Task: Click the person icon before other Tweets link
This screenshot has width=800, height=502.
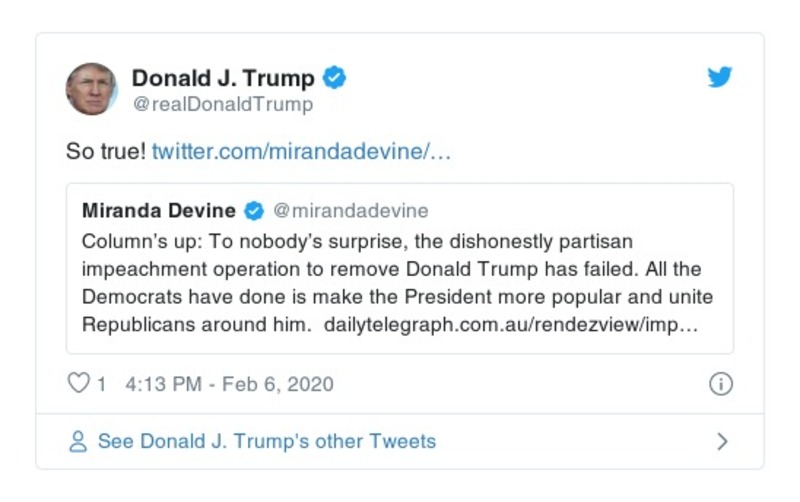Action: click(78, 441)
